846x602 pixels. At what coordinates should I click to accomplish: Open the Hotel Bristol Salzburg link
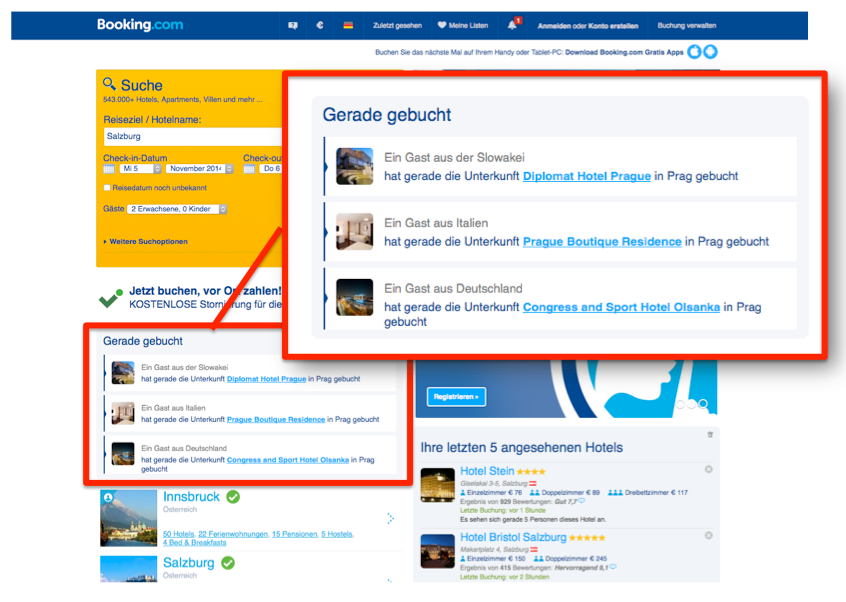tap(513, 537)
